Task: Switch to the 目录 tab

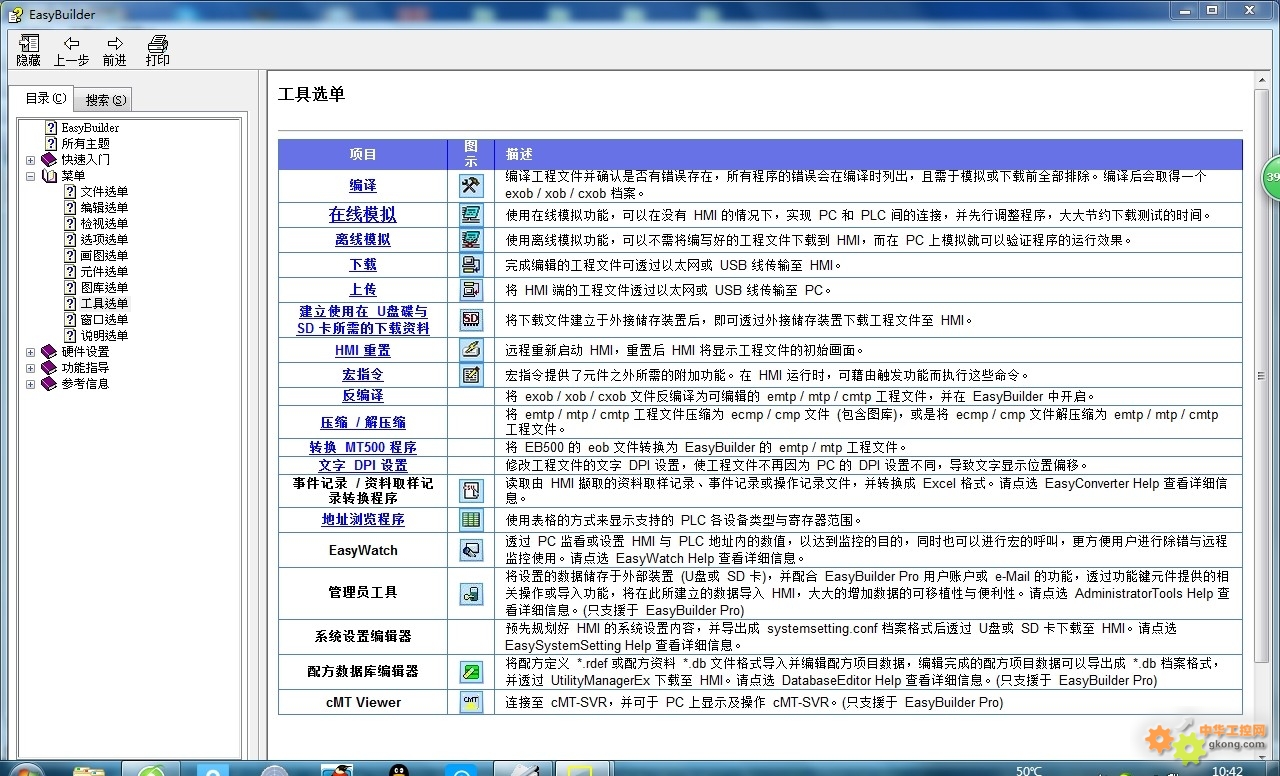Action: 46,98
